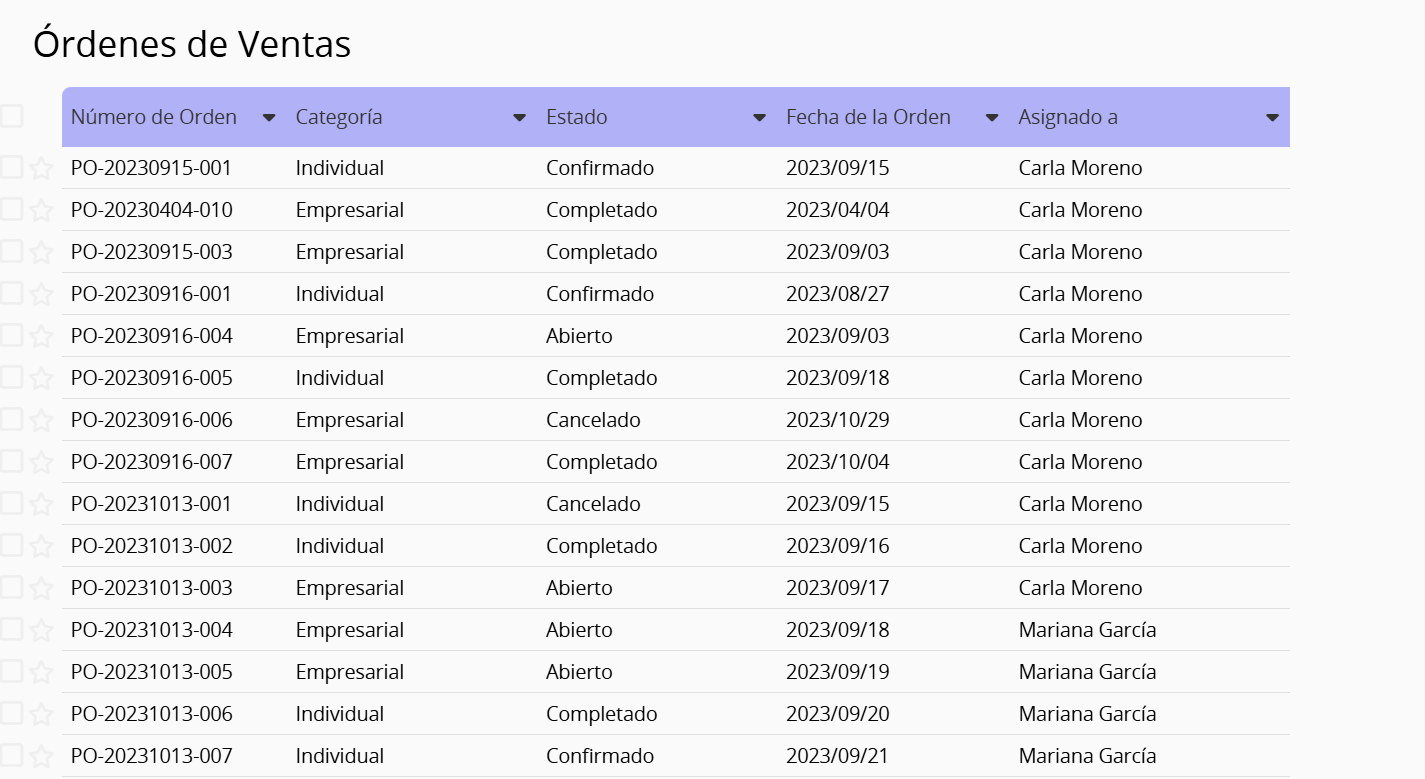Click the PO-20231013-007 order number
This screenshot has width=1425, height=779.
(151, 756)
